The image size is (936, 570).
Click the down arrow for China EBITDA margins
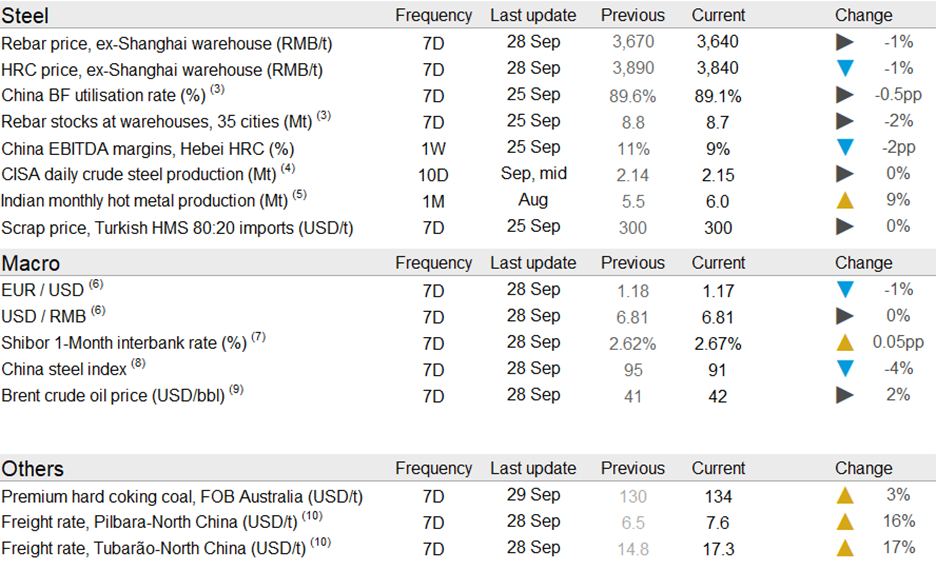tap(845, 147)
